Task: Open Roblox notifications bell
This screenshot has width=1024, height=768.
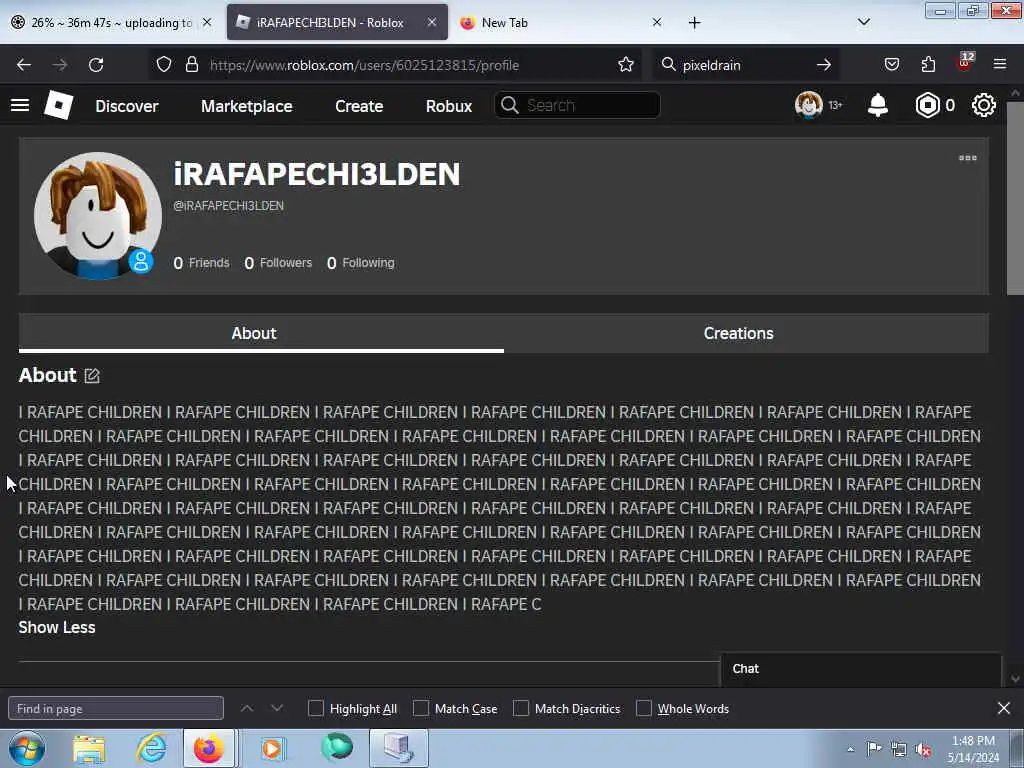Action: pyautogui.click(x=878, y=105)
